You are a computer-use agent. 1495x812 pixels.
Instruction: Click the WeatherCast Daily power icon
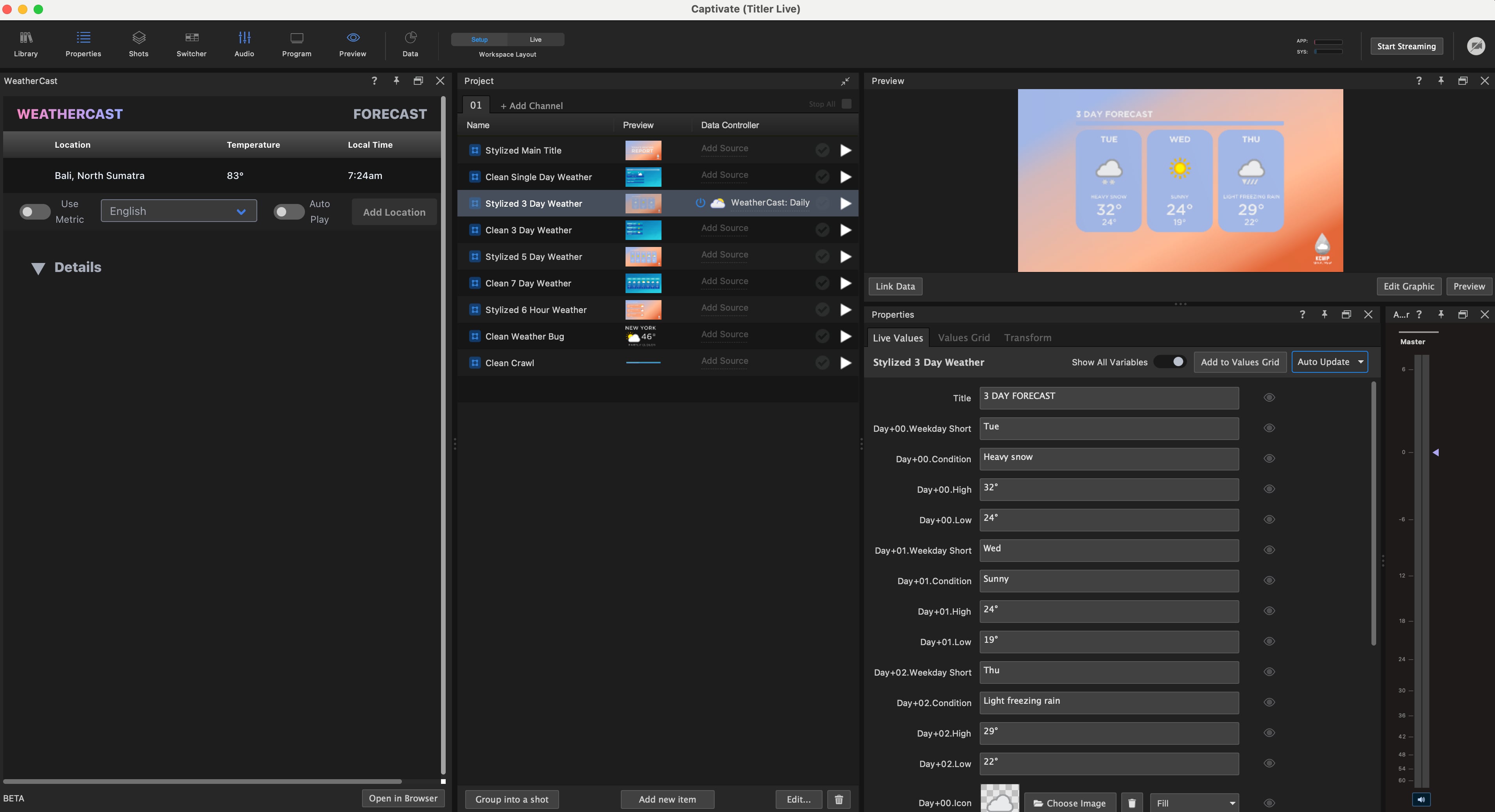click(700, 203)
